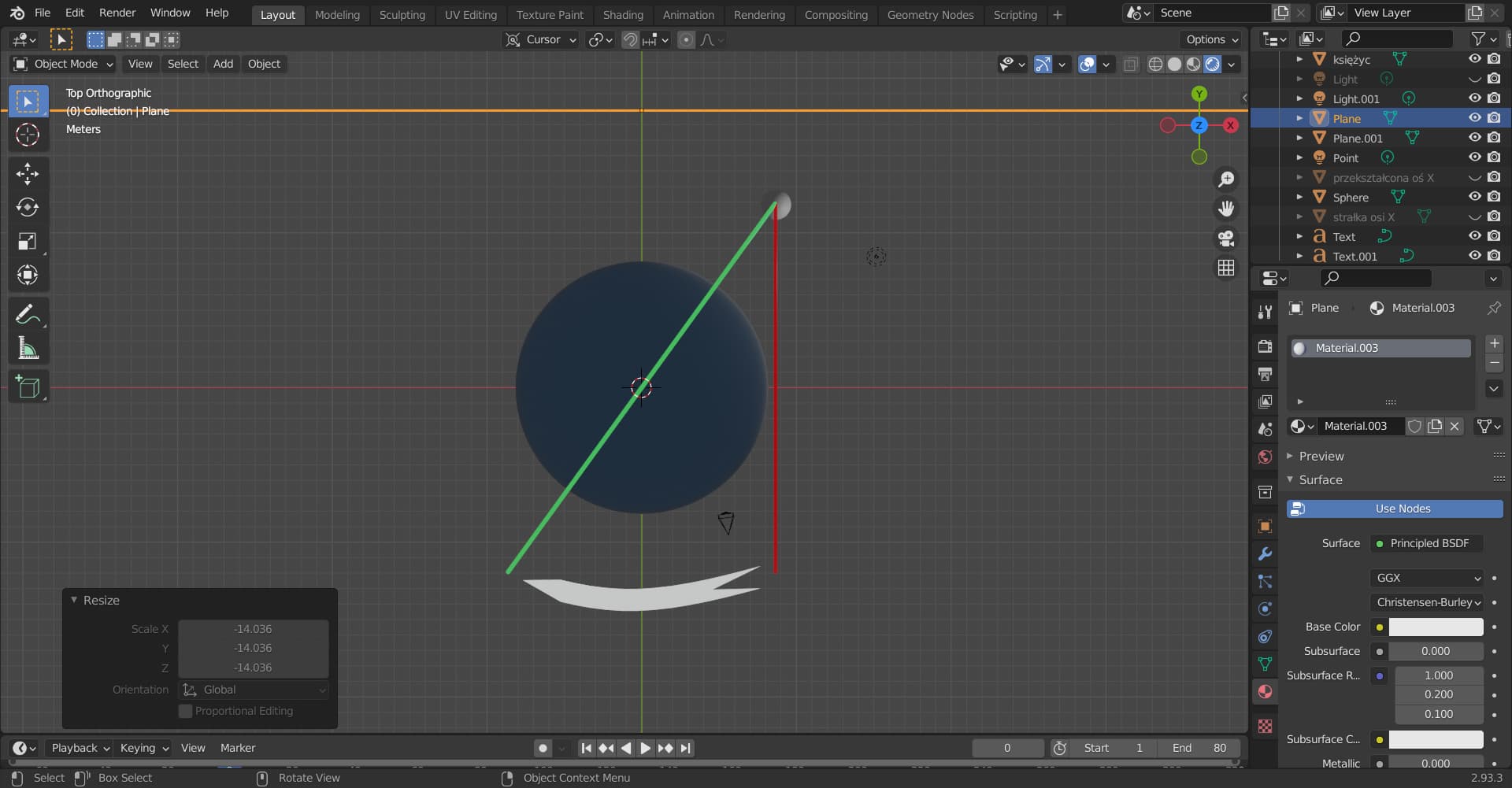1512x788 pixels.
Task: Open the Material properties tab (sphere icon)
Action: click(1265, 691)
